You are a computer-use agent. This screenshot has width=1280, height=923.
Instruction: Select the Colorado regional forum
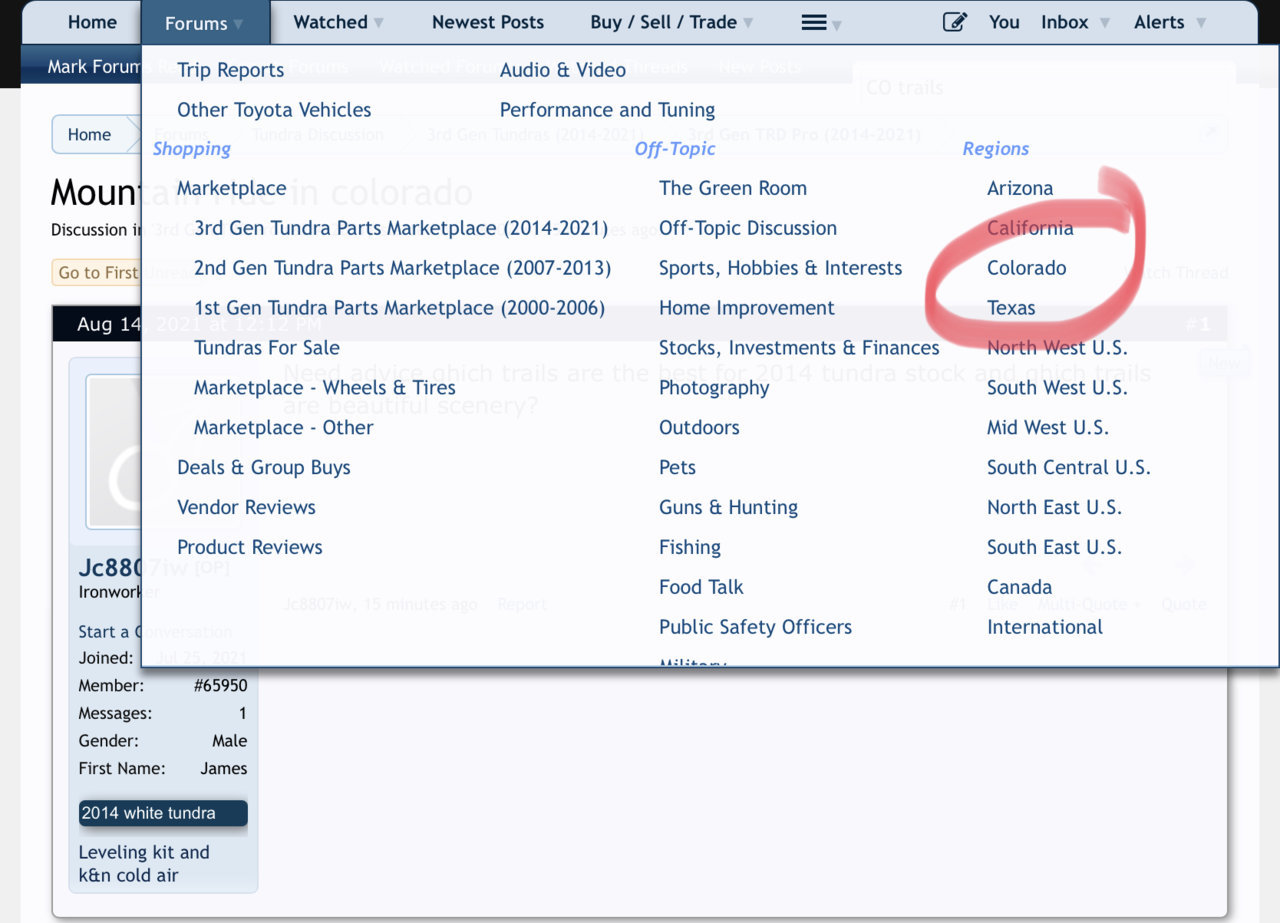point(1026,268)
